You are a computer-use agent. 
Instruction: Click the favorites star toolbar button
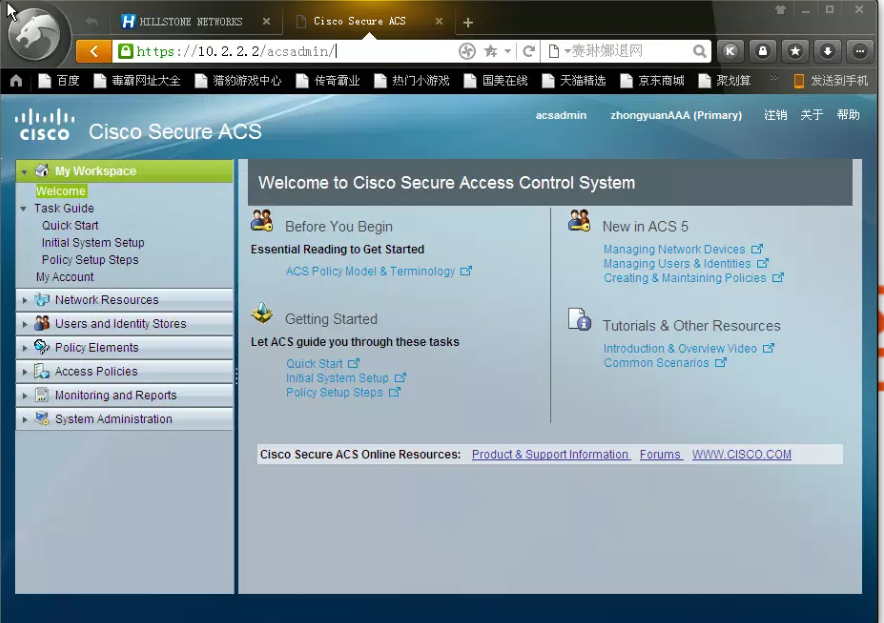[x=795, y=51]
